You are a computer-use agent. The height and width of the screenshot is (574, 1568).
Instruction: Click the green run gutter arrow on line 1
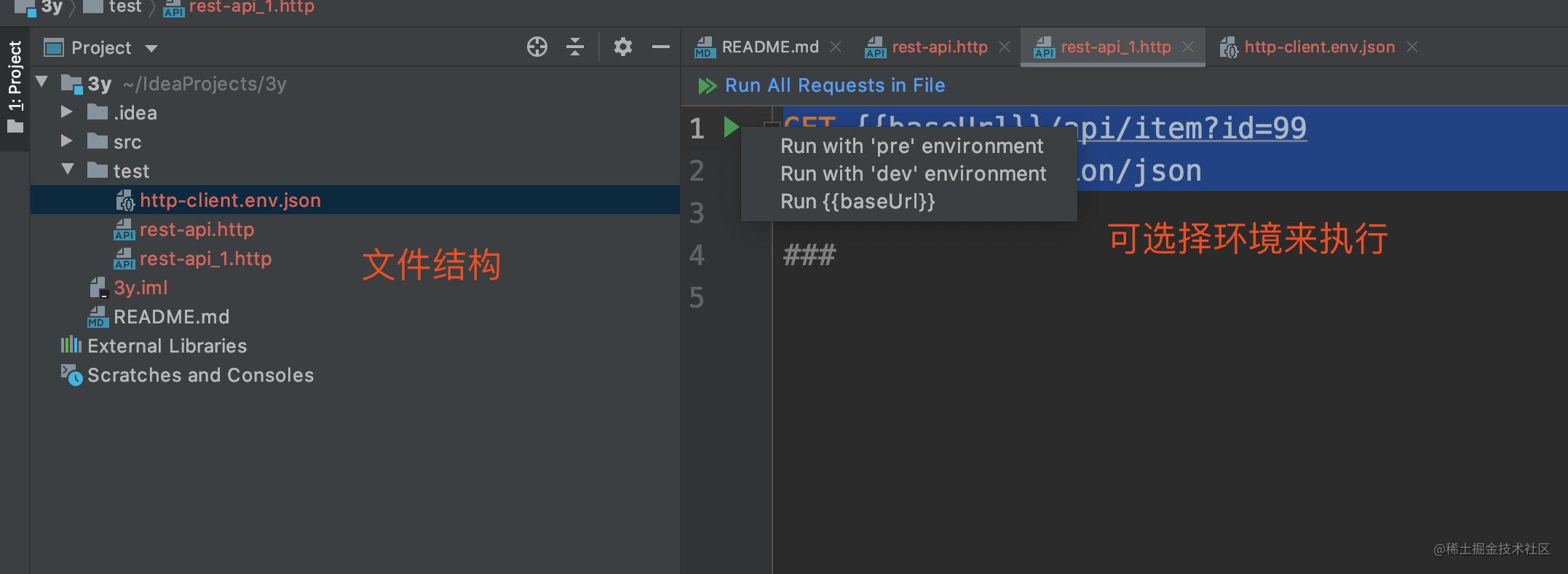click(x=731, y=127)
